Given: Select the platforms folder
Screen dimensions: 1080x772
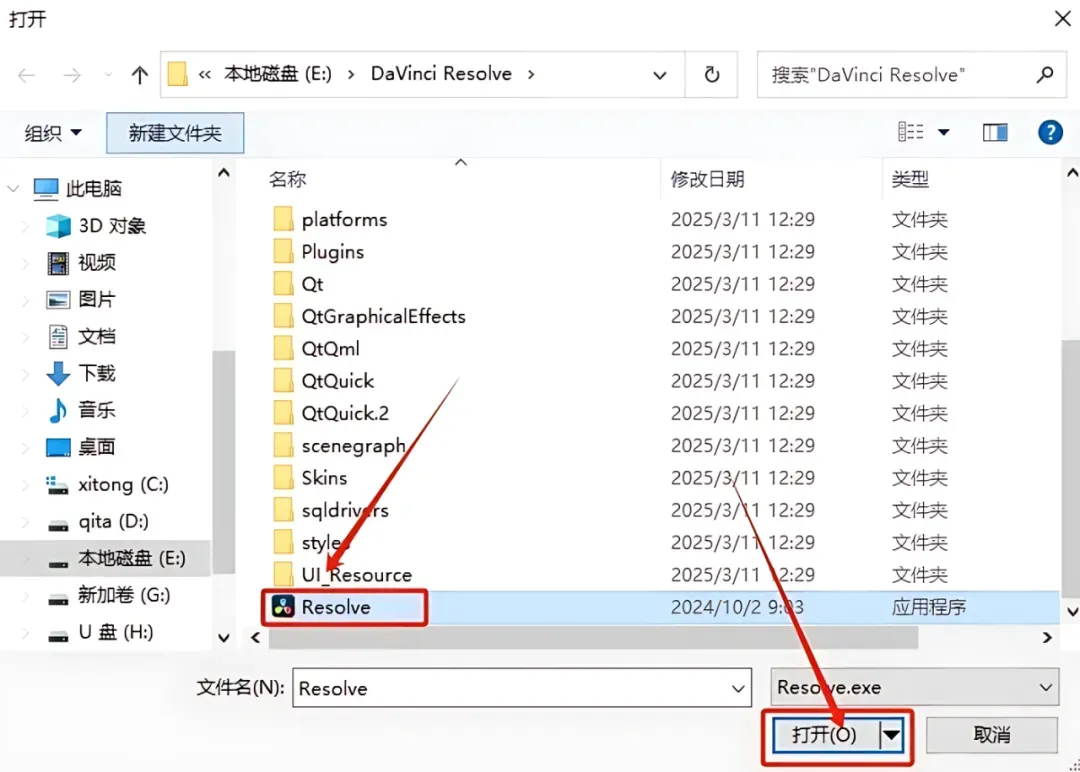Looking at the screenshot, I should pos(344,220).
